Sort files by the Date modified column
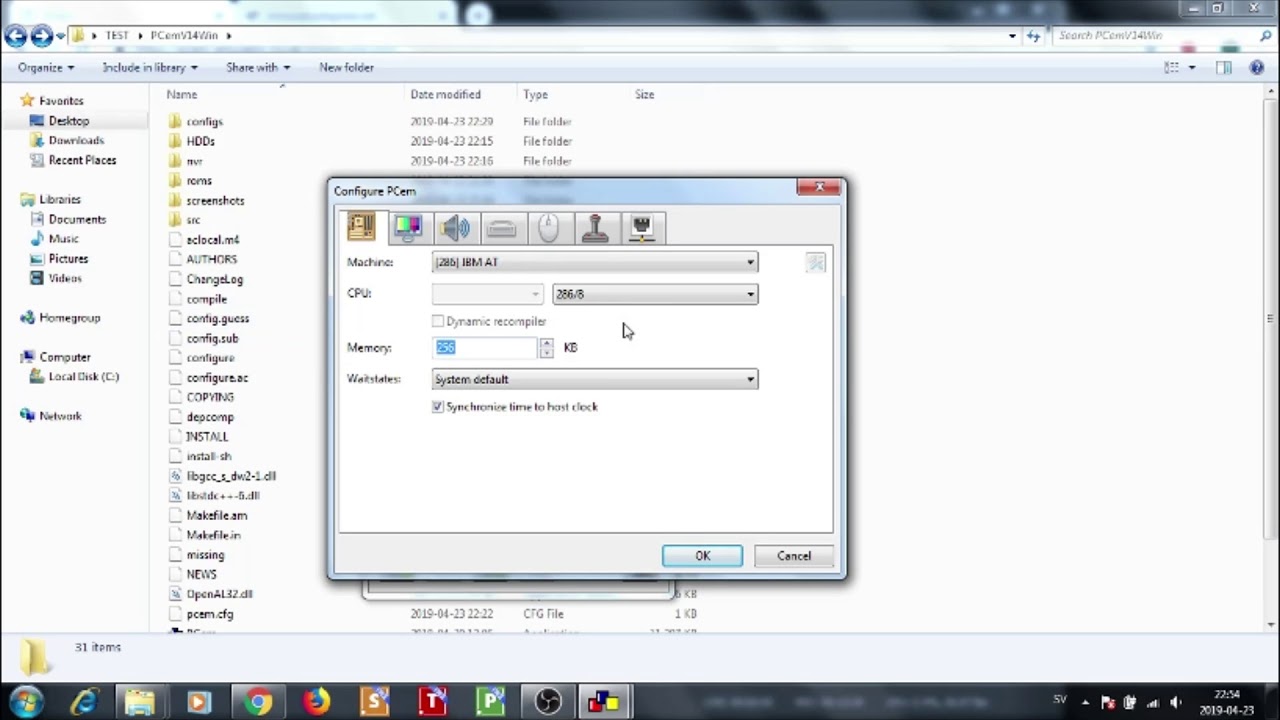 point(445,94)
